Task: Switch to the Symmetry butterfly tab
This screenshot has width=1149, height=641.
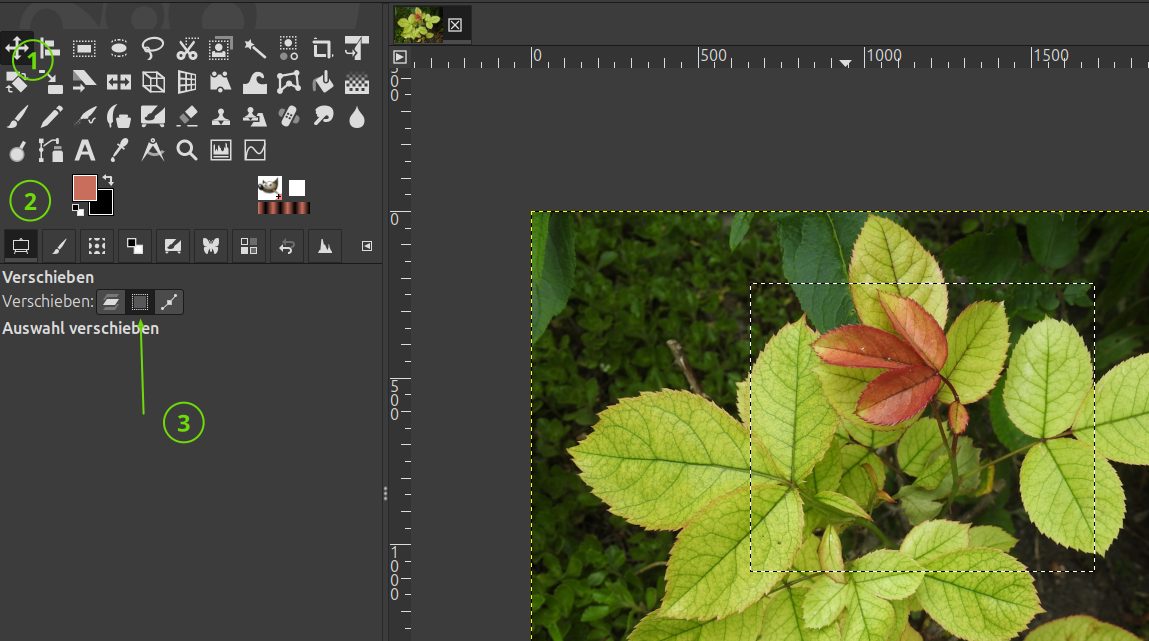Action: click(x=211, y=246)
